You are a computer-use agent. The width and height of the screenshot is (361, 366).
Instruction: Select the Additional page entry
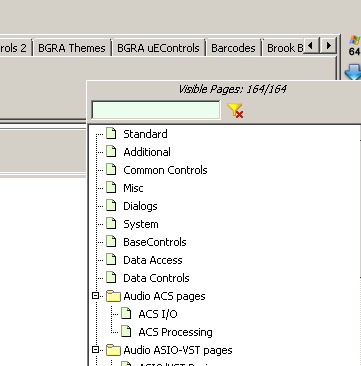(147, 152)
